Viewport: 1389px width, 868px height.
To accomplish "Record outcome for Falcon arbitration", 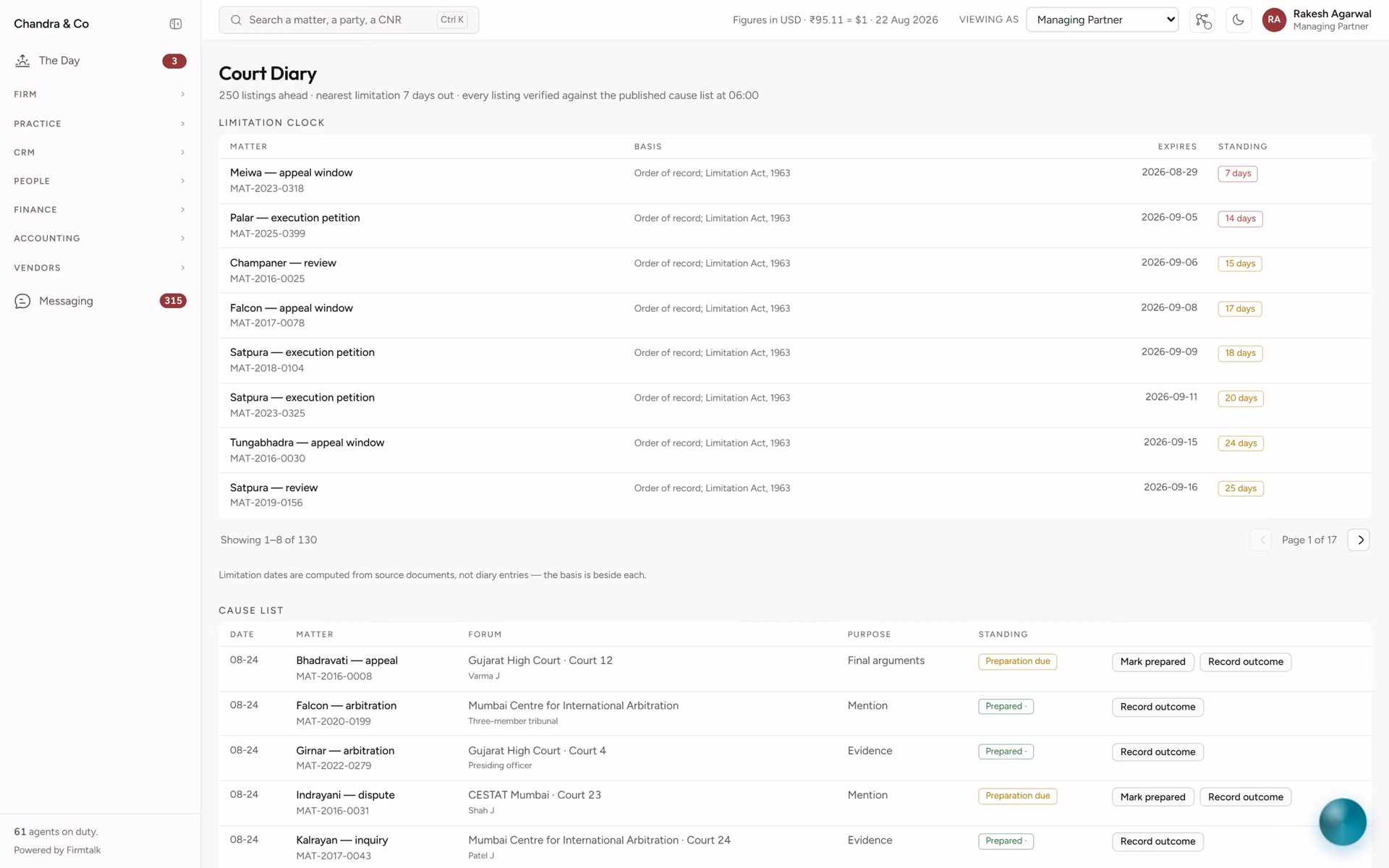I will tap(1157, 707).
